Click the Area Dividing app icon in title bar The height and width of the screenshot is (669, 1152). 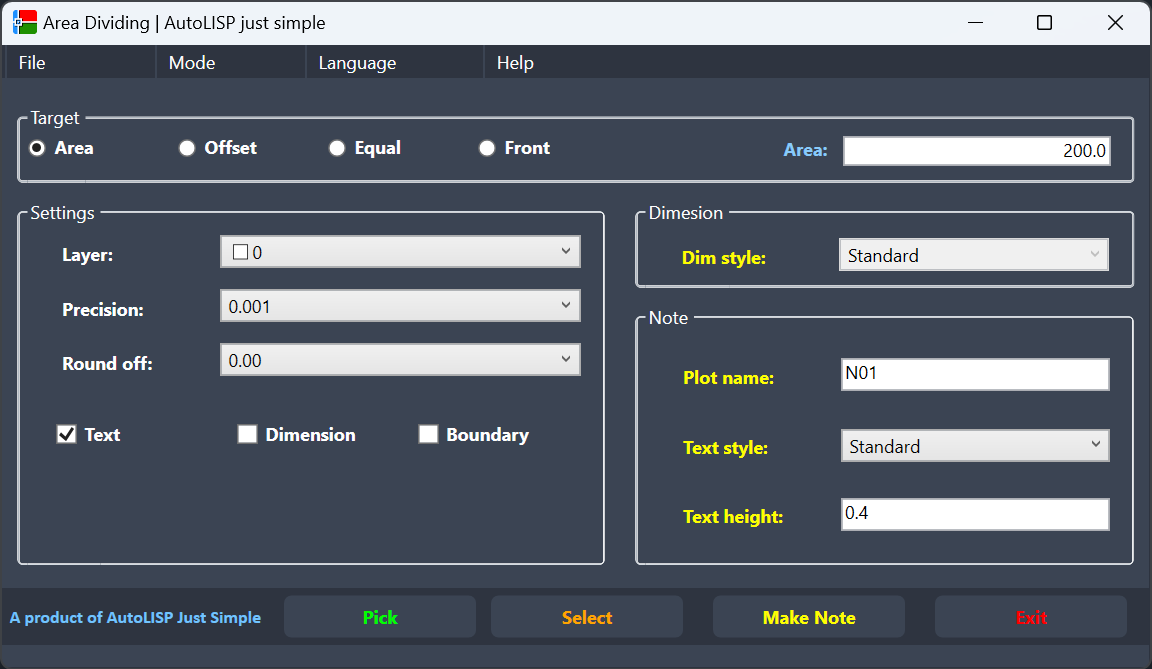coord(25,23)
